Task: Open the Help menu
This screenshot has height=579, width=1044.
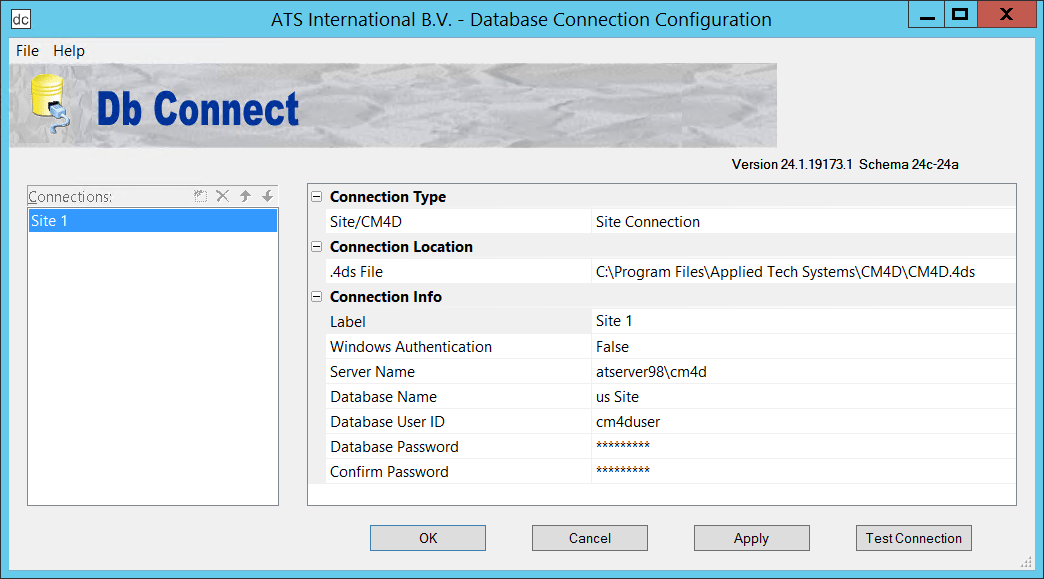Action: tap(69, 51)
